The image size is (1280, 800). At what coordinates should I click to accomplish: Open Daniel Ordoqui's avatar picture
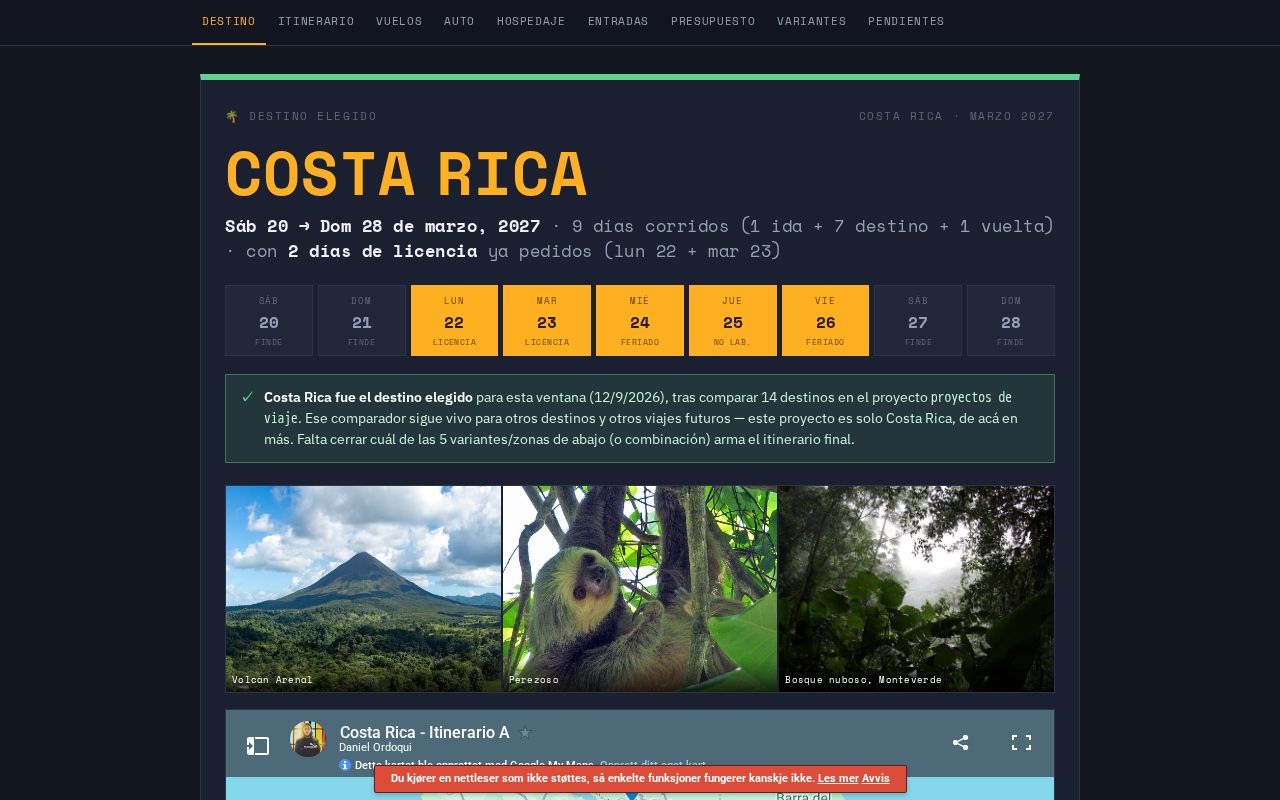(308, 739)
